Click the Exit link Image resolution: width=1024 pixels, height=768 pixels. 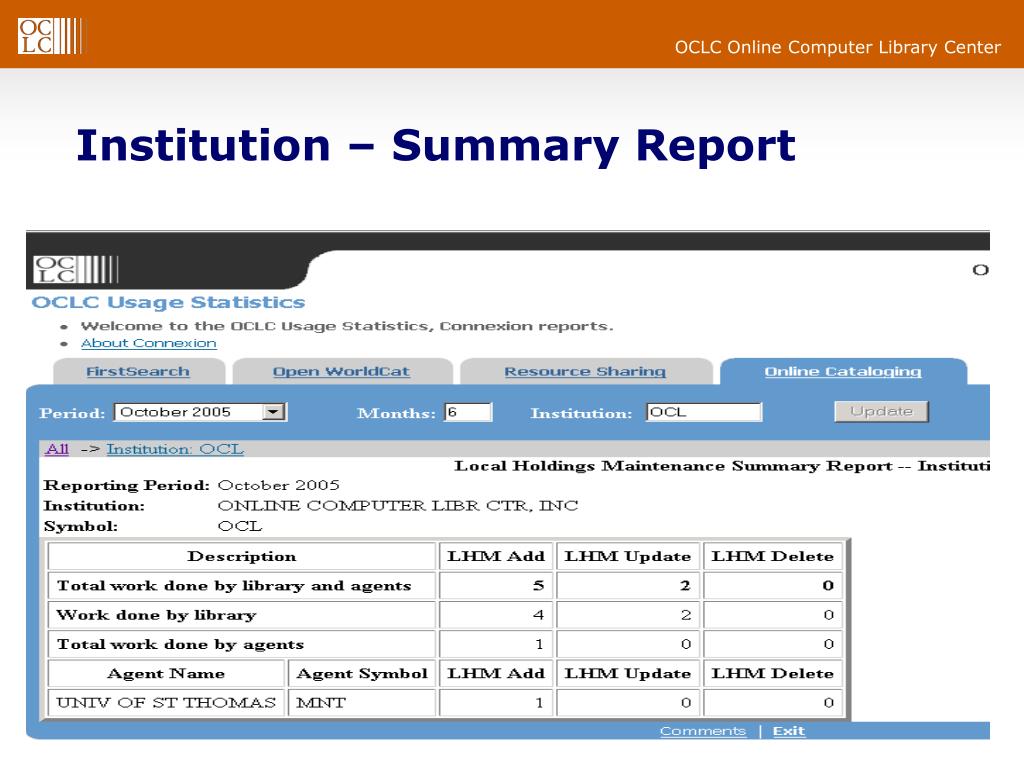pos(789,731)
